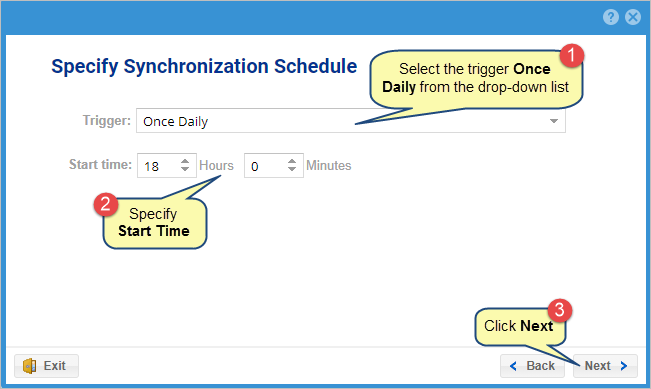Image resolution: width=651 pixels, height=389 pixels.
Task: Return to the previous step with Back
Action: pos(532,366)
